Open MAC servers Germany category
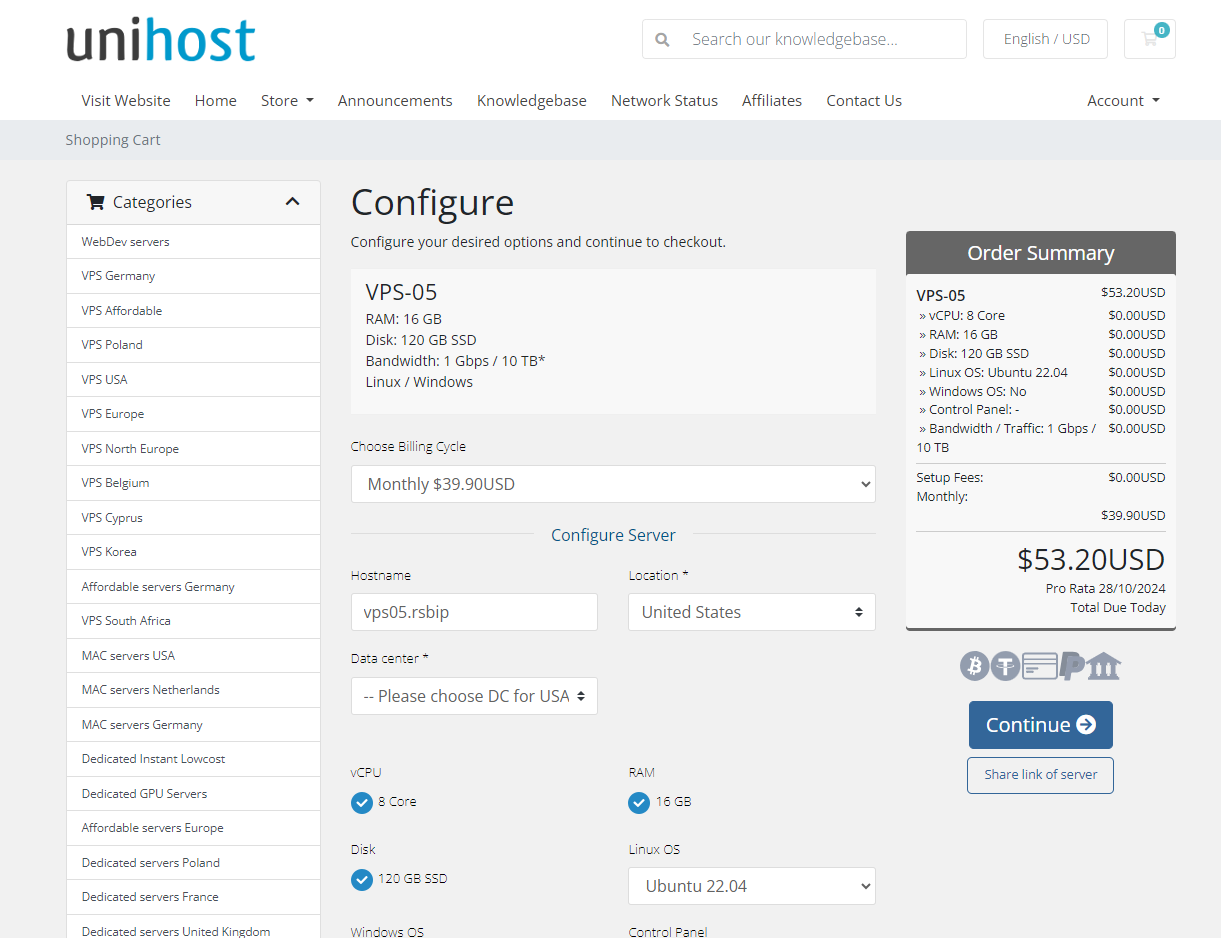The height and width of the screenshot is (938, 1221). [x=193, y=725]
